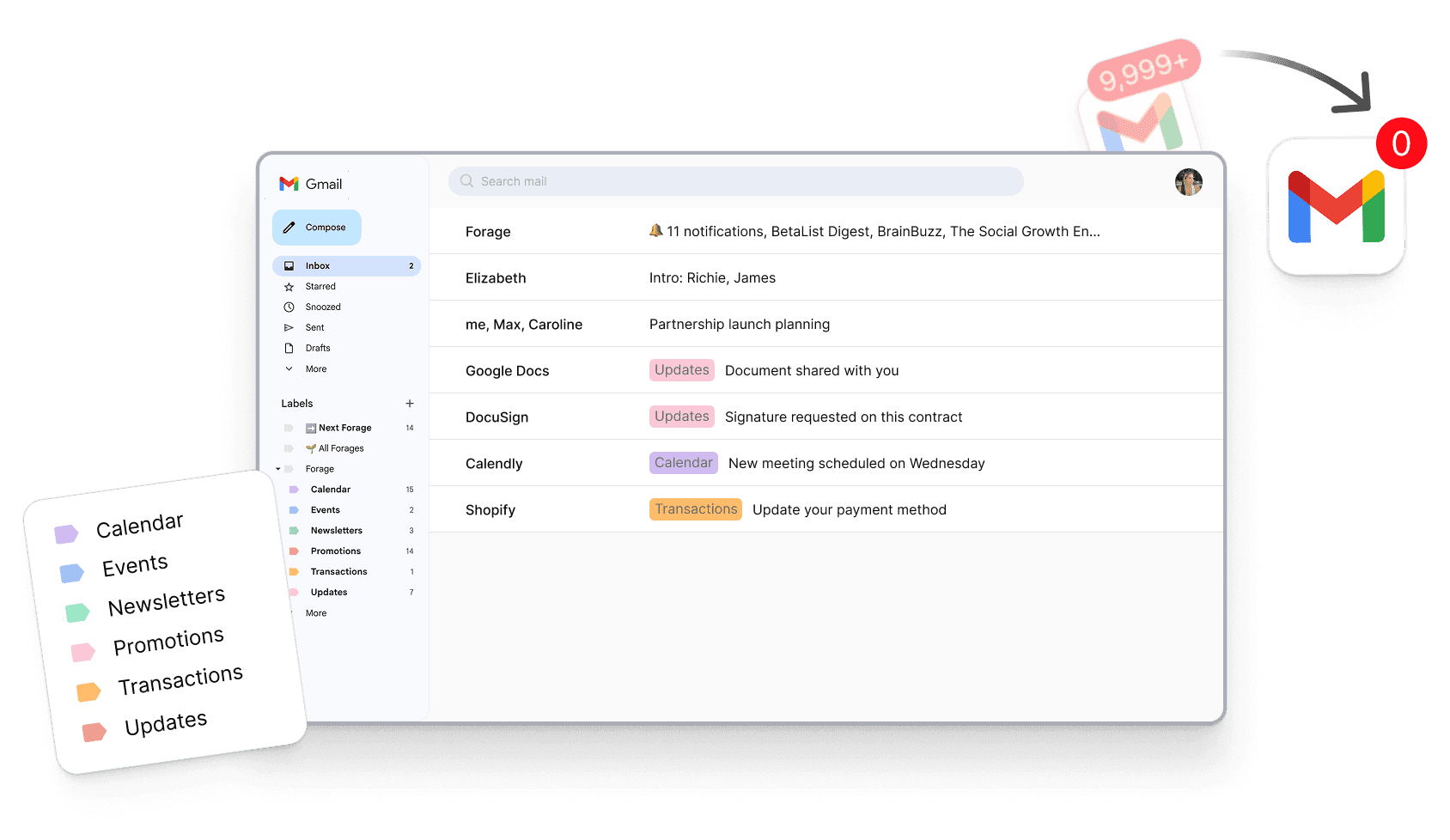Open the 'Partnership launch planning' thread

click(x=826, y=324)
